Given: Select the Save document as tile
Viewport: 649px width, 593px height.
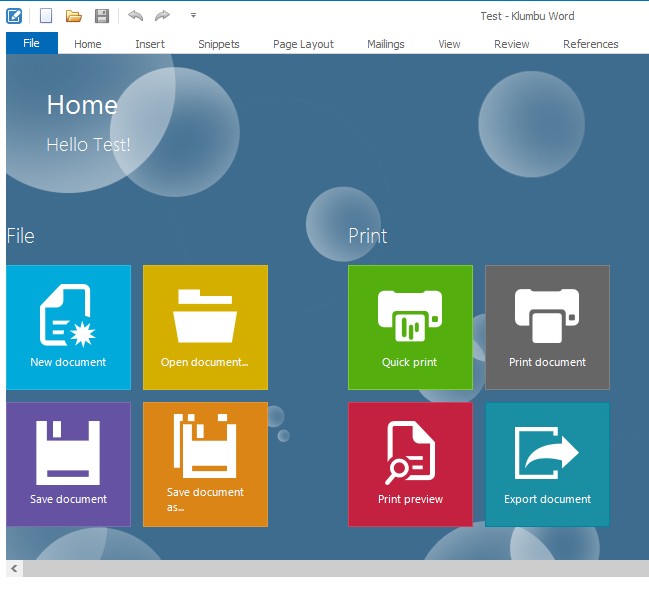Looking at the screenshot, I should tap(205, 464).
